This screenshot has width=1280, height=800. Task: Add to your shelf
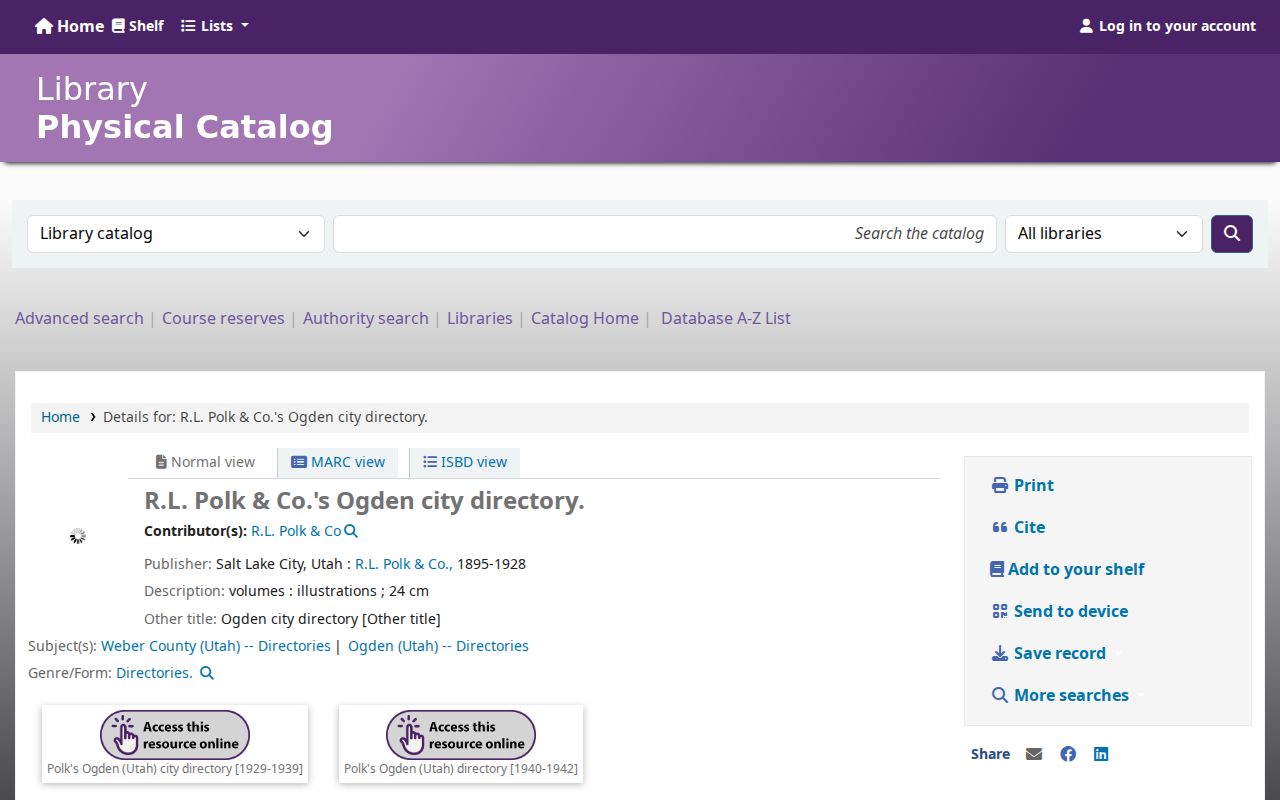click(1067, 569)
